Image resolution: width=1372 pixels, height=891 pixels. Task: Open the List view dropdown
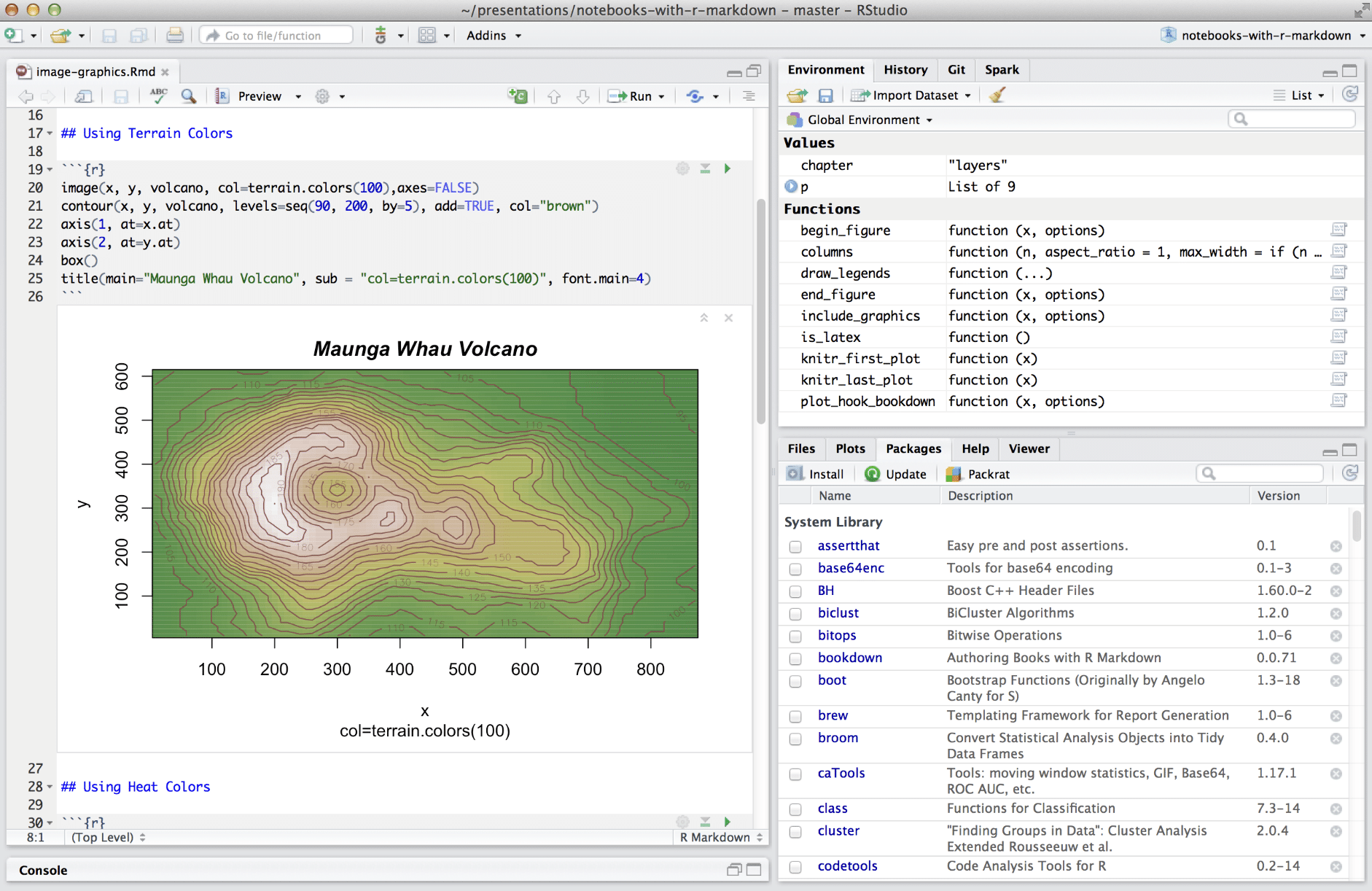[1299, 96]
